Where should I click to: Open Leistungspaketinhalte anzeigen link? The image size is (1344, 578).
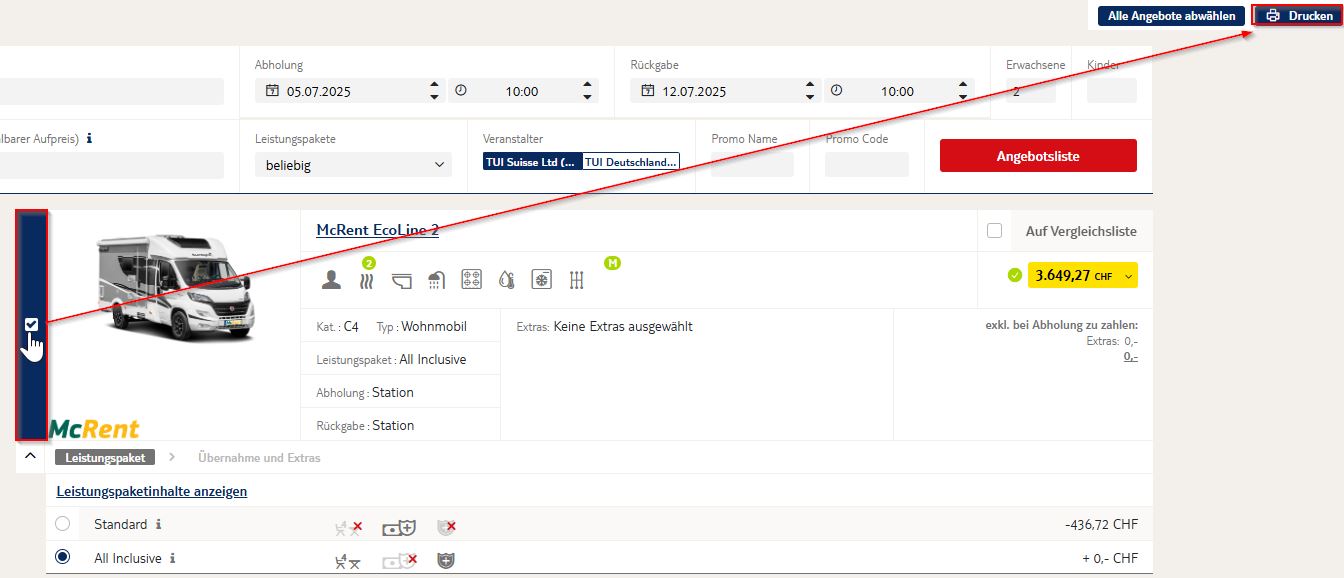coord(152,491)
